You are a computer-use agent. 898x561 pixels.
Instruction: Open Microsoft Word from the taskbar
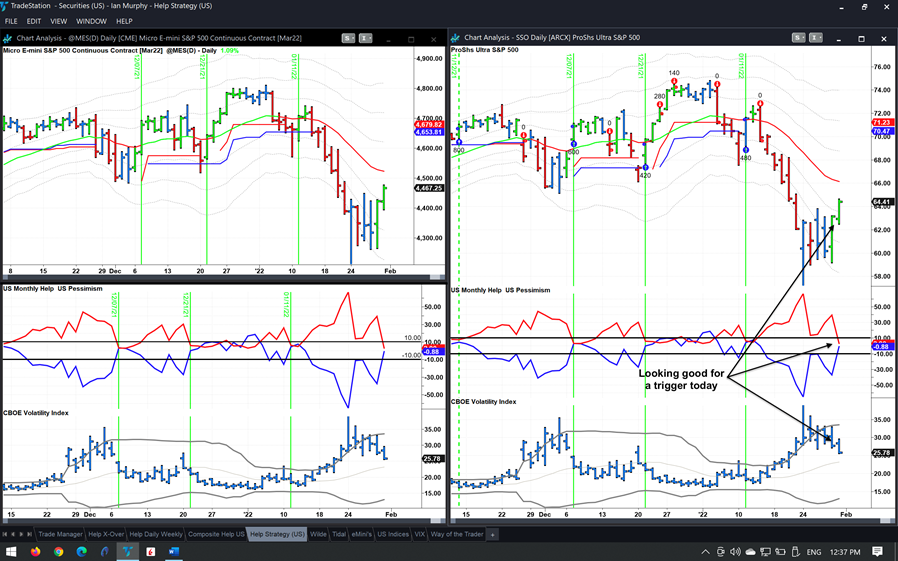(171, 552)
